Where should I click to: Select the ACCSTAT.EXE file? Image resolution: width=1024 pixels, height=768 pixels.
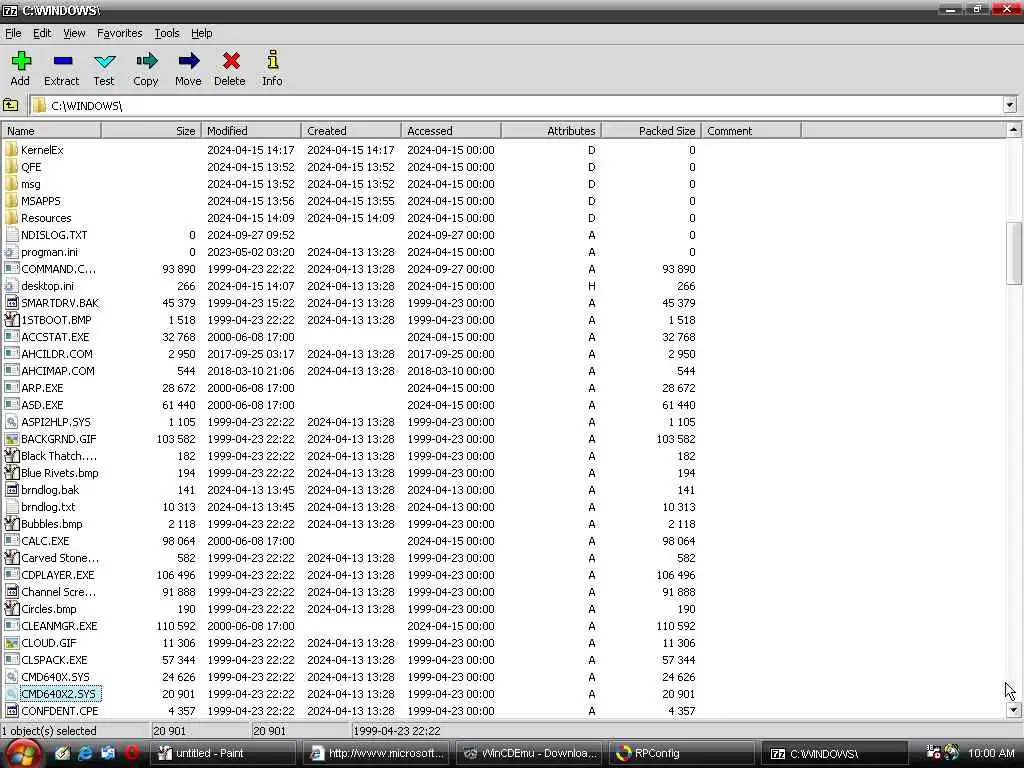point(55,337)
